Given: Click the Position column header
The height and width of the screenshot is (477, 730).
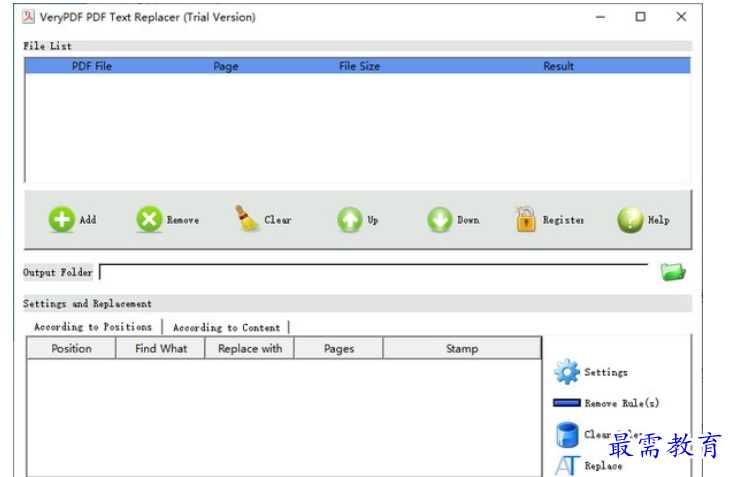Looking at the screenshot, I should click(x=71, y=349).
